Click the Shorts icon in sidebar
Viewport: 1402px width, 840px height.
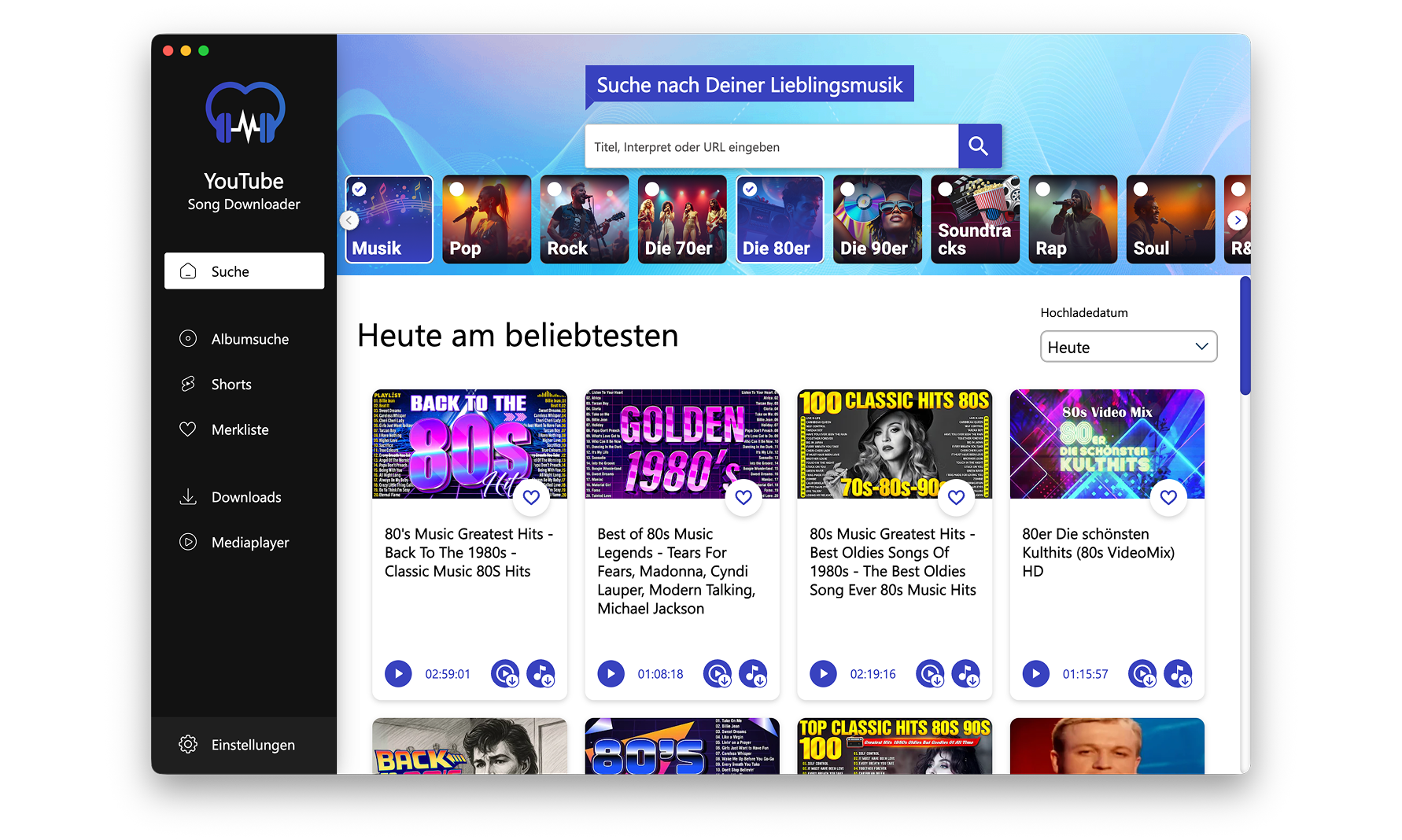pyautogui.click(x=188, y=384)
